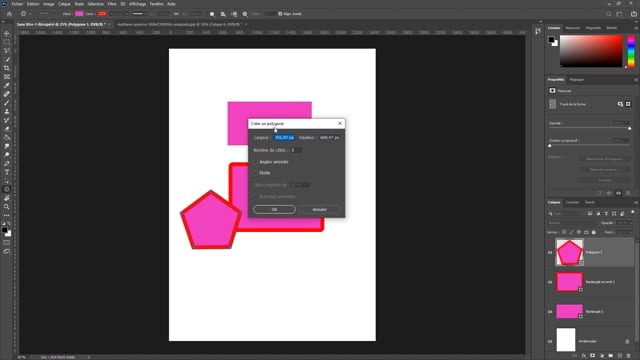
Task: Hide the Polygone 1 layer
Action: 550,253
